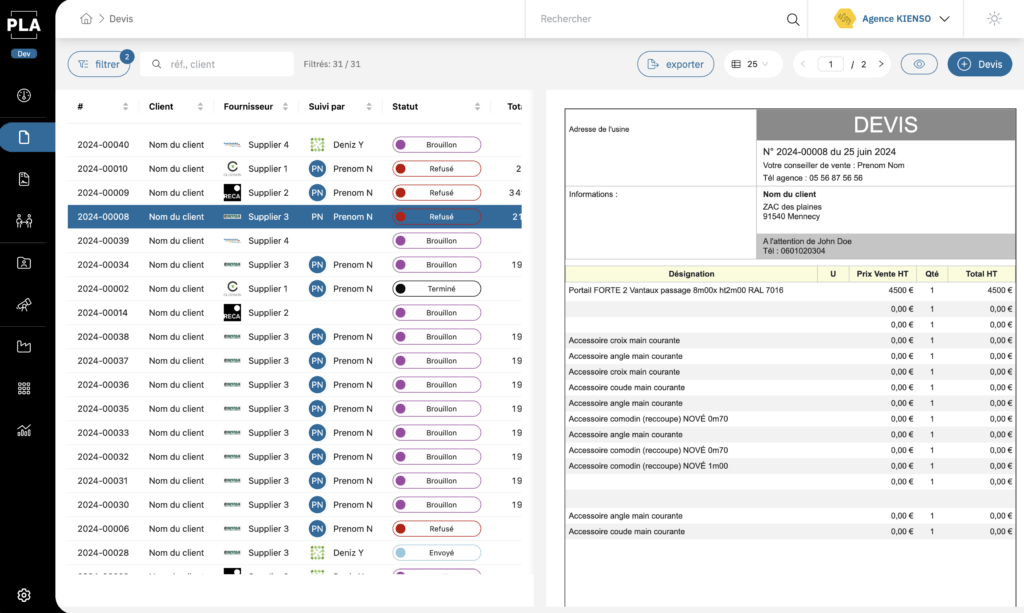This screenshot has width=1024, height=613.
Task: Open the announcements megaphone icon in the sidebar
Action: 23,304
